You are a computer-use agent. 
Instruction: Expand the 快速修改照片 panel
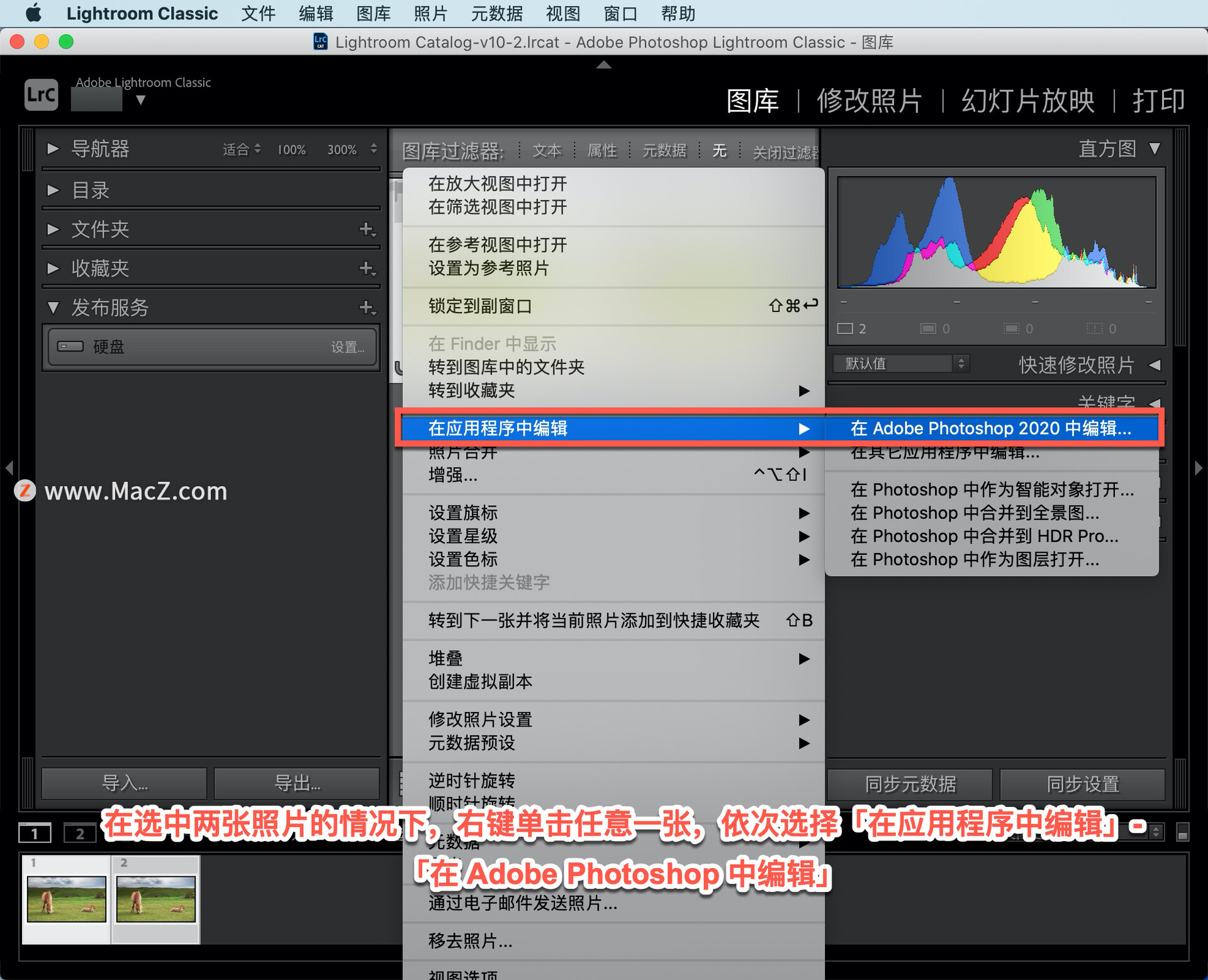point(1155,365)
